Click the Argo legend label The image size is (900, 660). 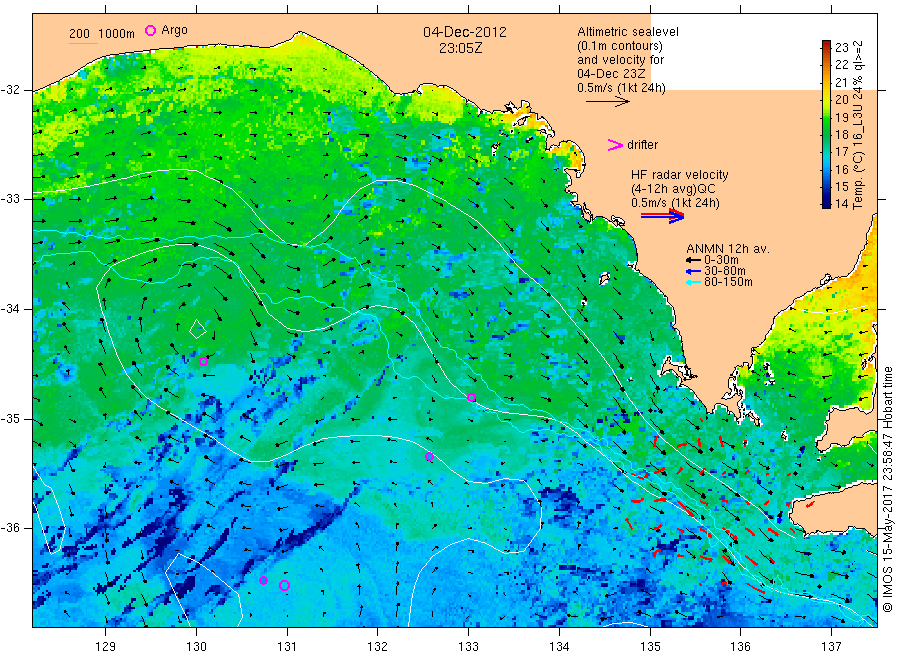tap(174, 30)
